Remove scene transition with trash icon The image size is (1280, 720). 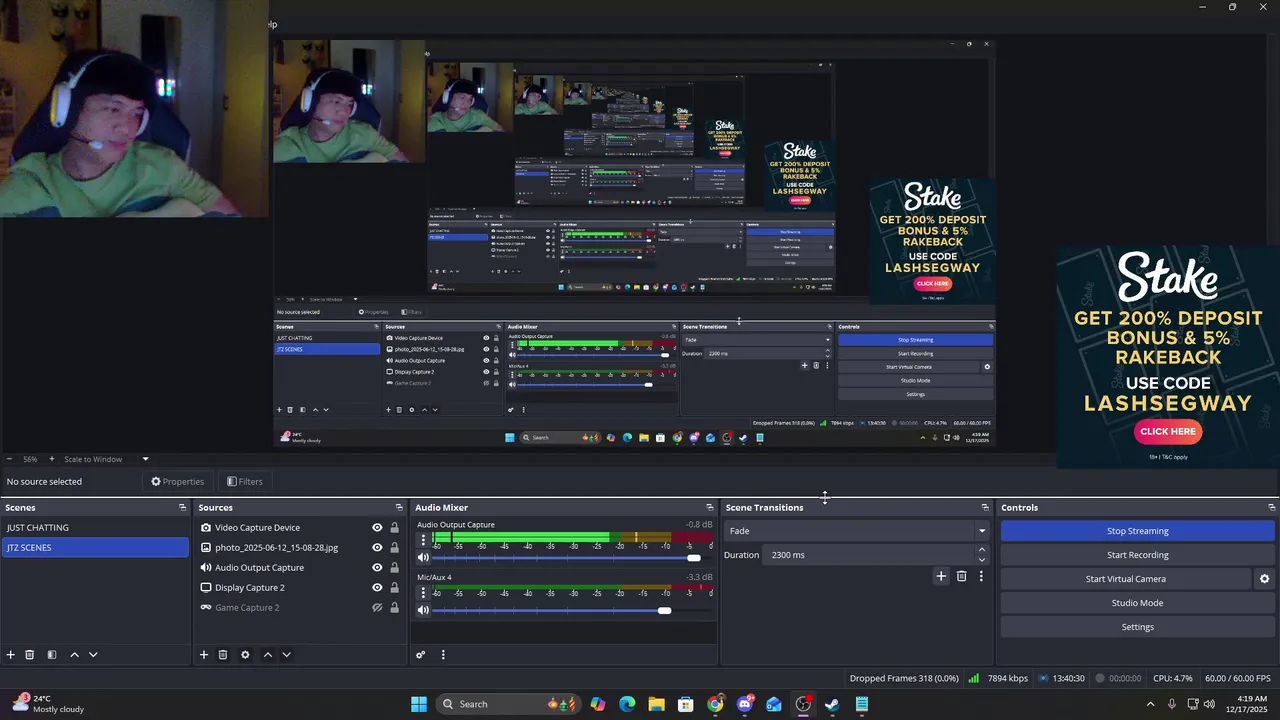tap(962, 576)
